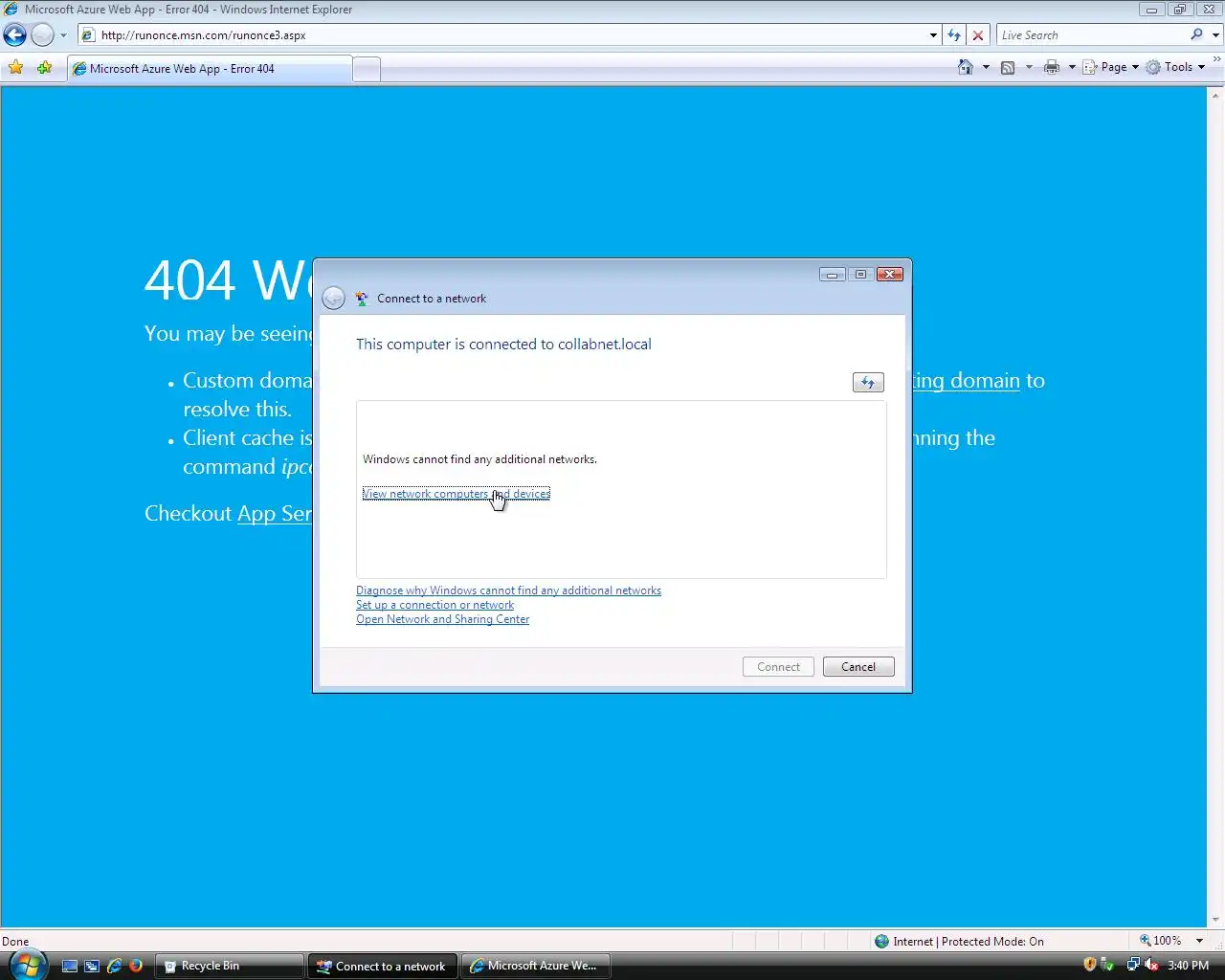Click the RSS Feeds icon

pos(1008,67)
